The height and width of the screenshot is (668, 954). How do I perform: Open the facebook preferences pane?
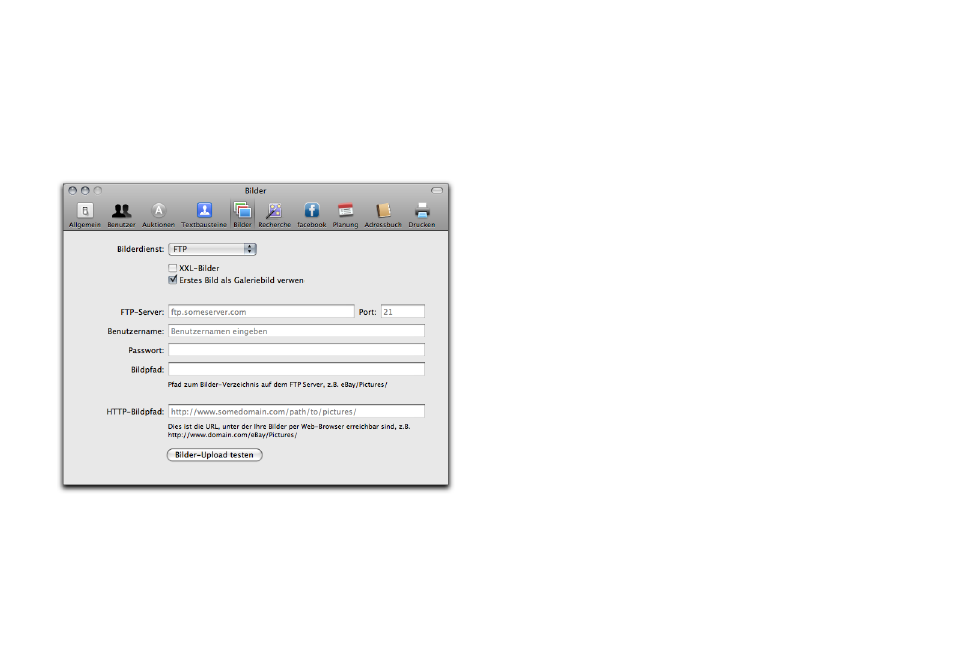point(312,215)
